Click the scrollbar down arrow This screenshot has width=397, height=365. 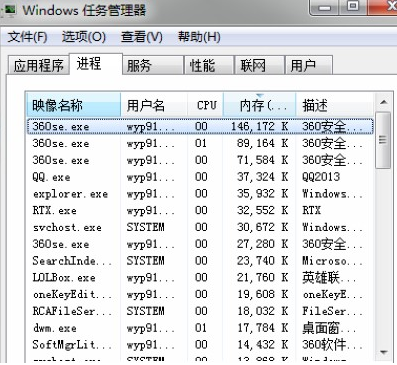(x=383, y=352)
